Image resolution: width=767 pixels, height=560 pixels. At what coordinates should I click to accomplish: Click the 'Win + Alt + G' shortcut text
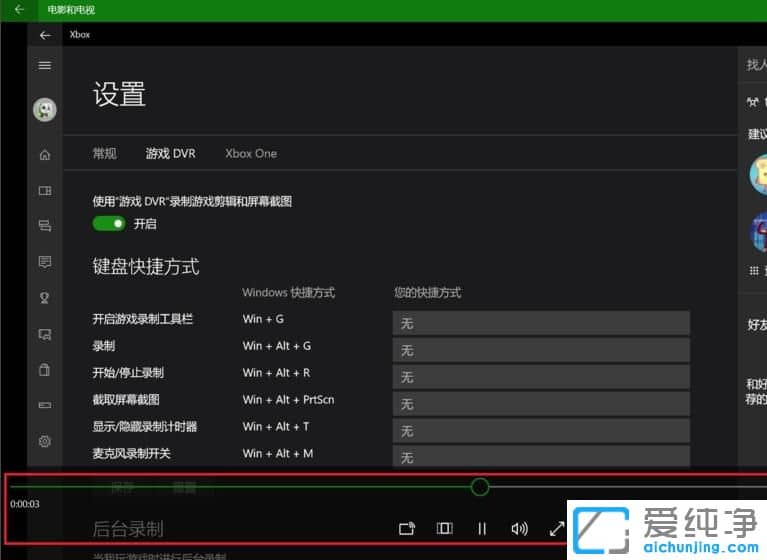point(277,346)
